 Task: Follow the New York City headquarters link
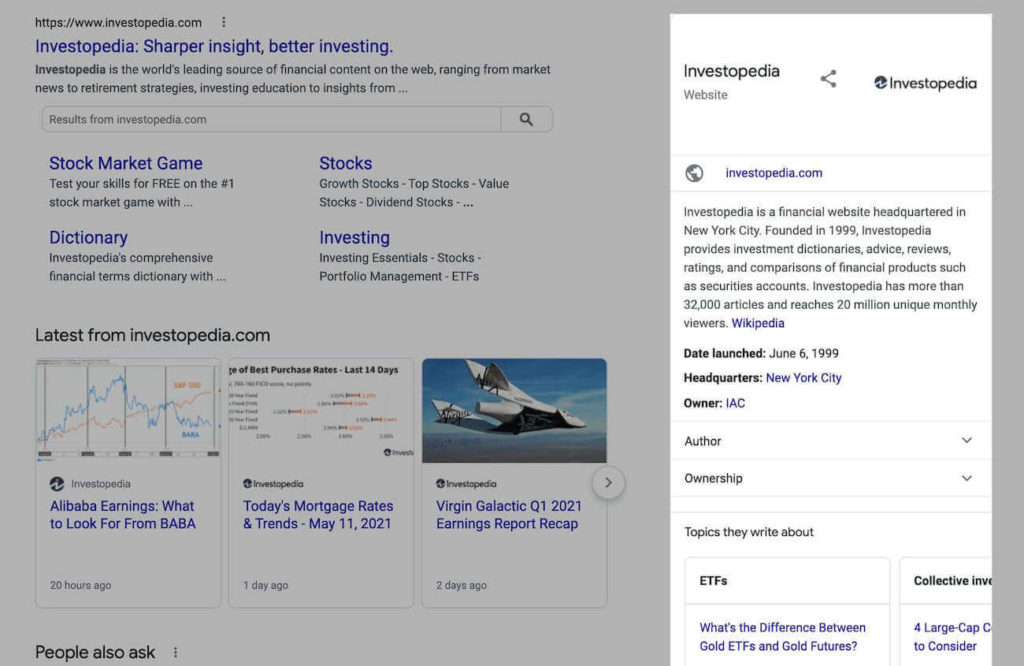(803, 378)
